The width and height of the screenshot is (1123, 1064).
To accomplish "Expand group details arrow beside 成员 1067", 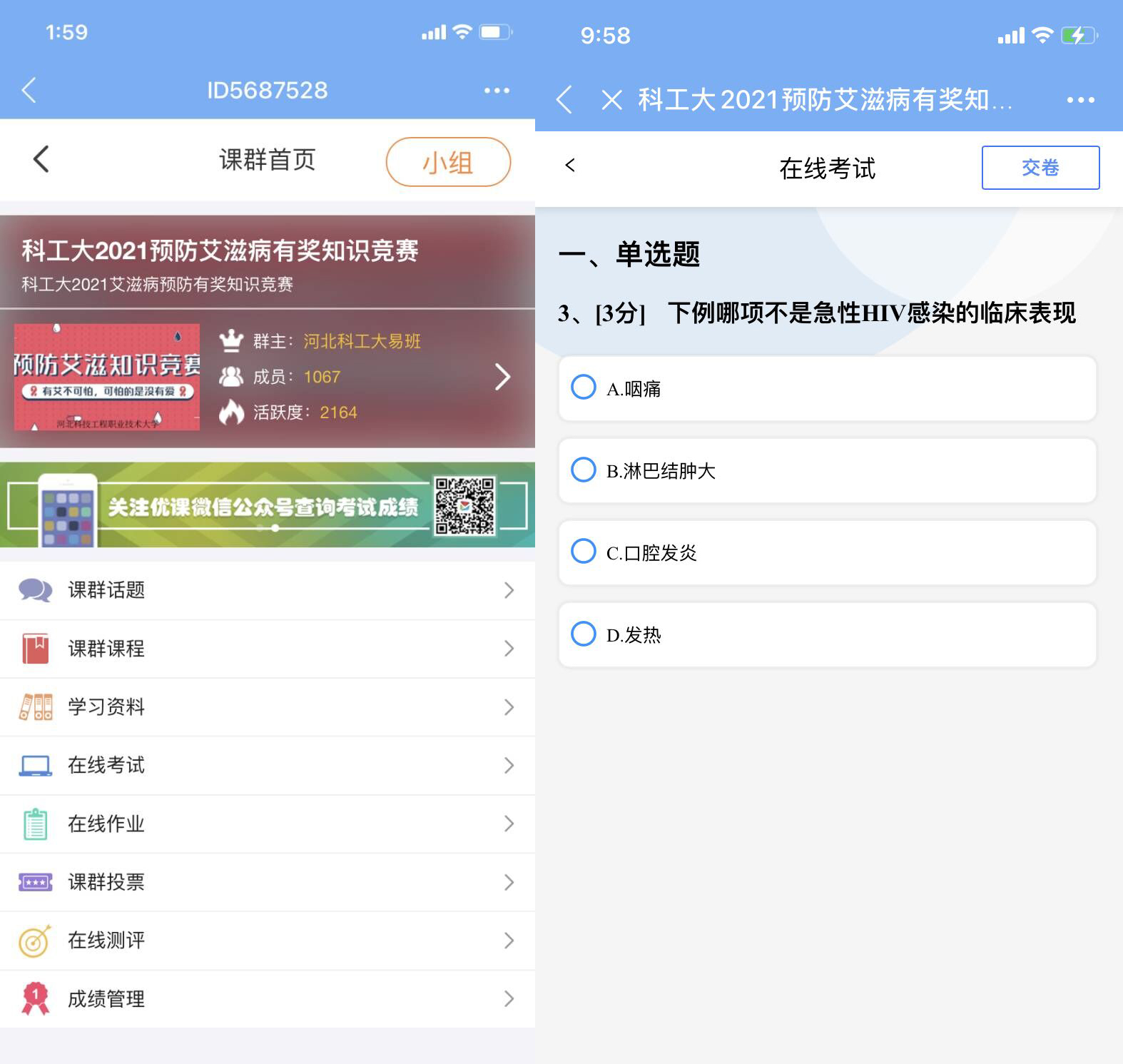I will [502, 377].
